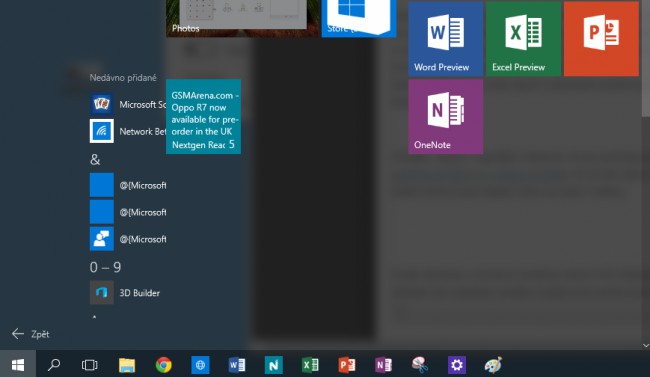This screenshot has height=377, width=650.
Task: Click the Start menu tiles scrollbar thumb
Action: pos(646,58)
